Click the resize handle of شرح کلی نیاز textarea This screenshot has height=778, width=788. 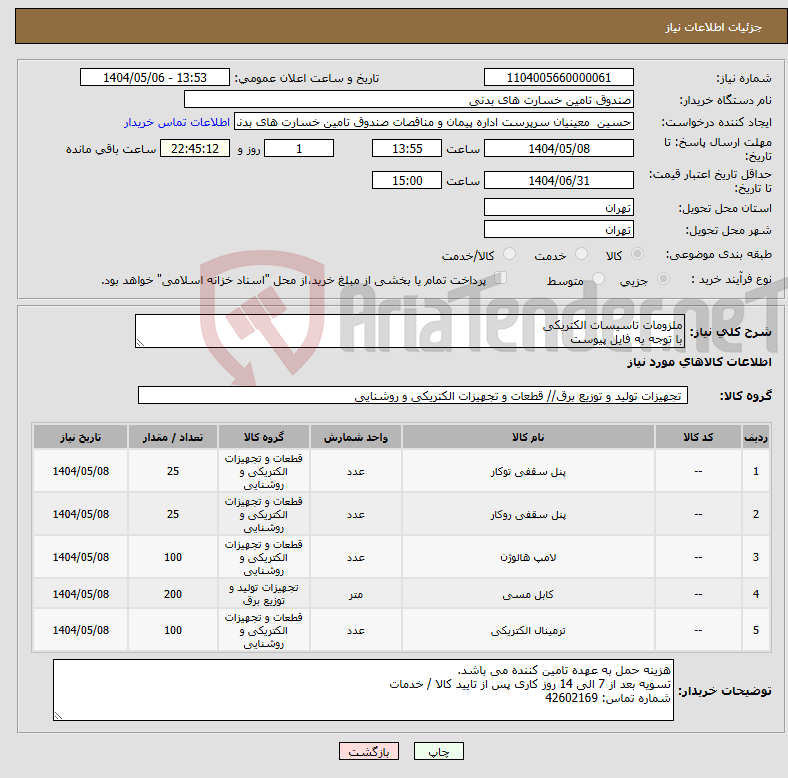click(140, 343)
